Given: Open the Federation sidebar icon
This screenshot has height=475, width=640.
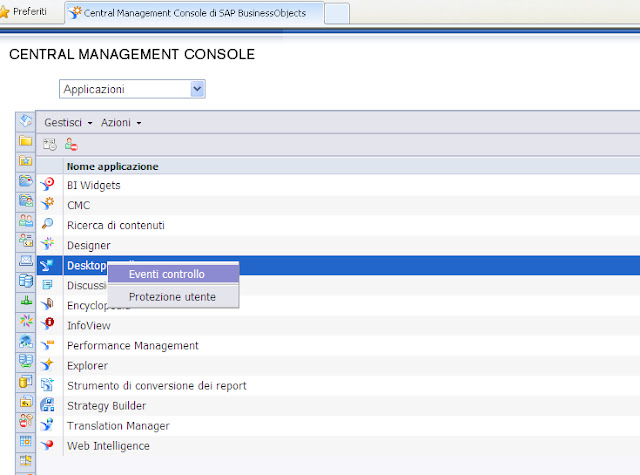Looking at the screenshot, I should tap(26, 341).
